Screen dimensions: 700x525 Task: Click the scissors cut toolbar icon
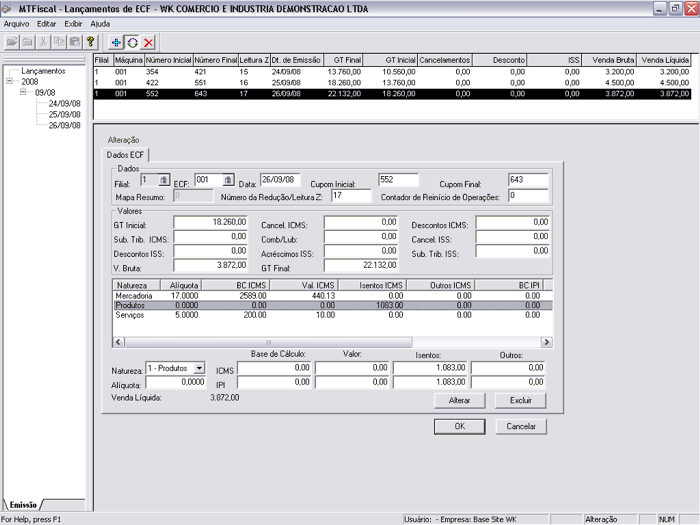pyautogui.click(x=45, y=42)
